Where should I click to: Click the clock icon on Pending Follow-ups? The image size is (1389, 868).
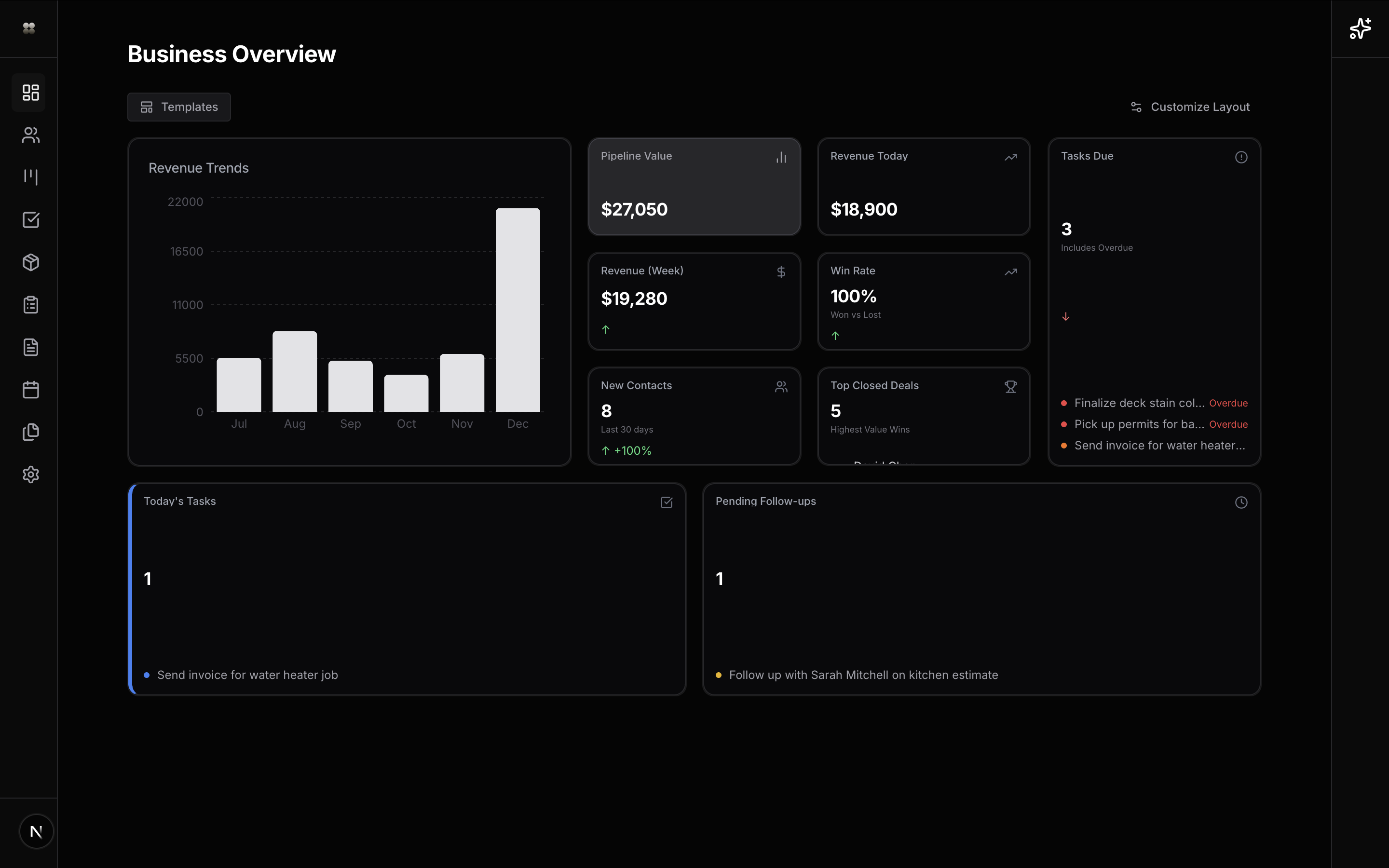pos(1241,502)
